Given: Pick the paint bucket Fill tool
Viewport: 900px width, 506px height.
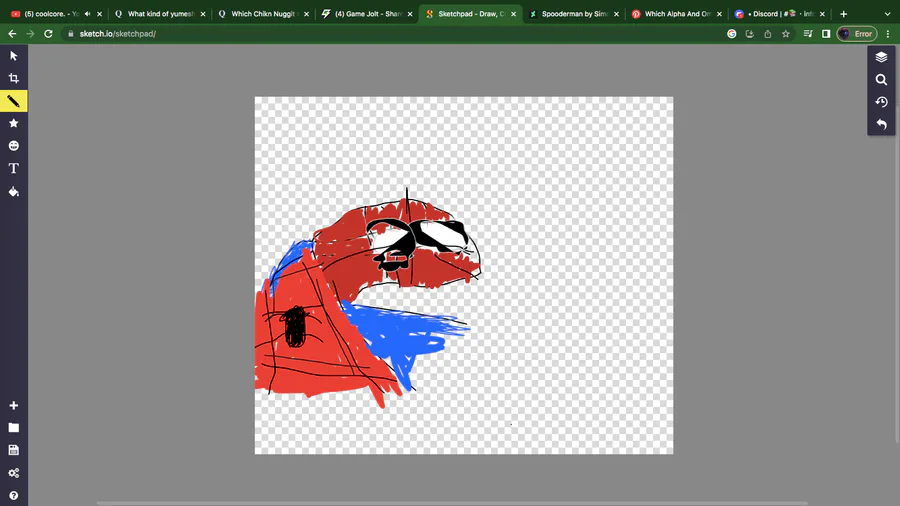Looking at the screenshot, I should click(14, 192).
